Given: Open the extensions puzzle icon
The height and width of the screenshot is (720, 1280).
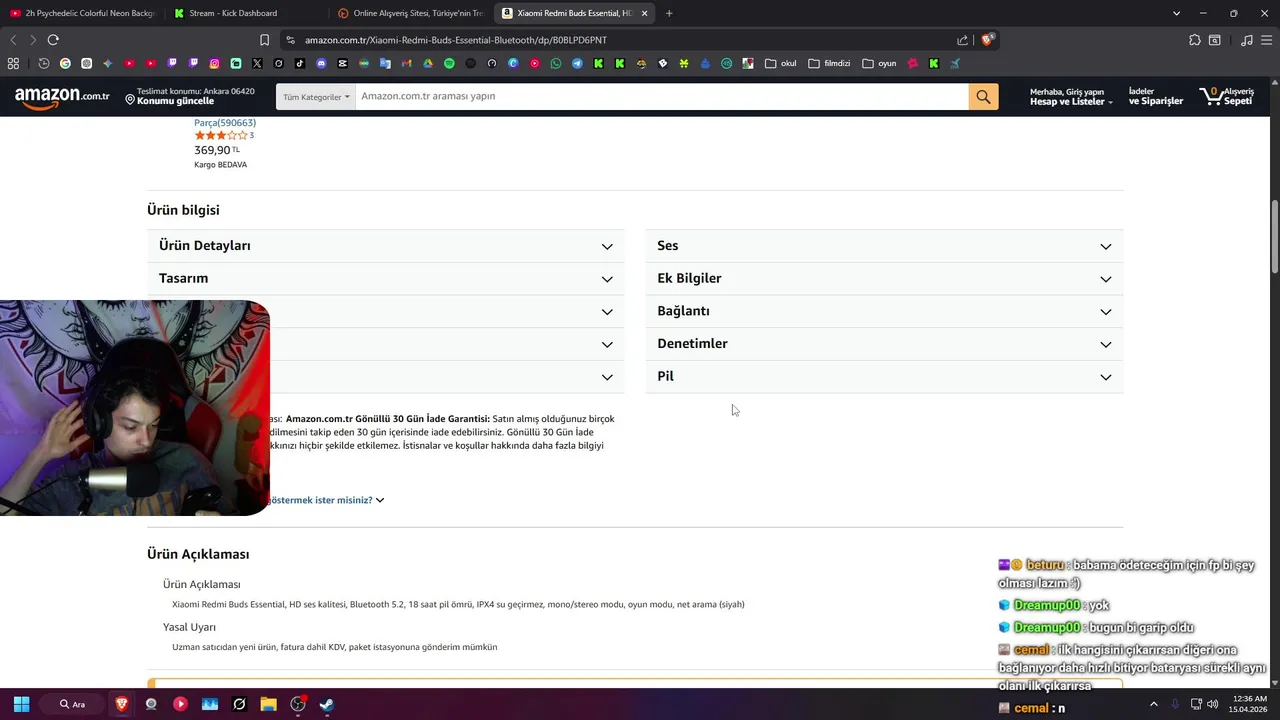Looking at the screenshot, I should click(x=1195, y=40).
